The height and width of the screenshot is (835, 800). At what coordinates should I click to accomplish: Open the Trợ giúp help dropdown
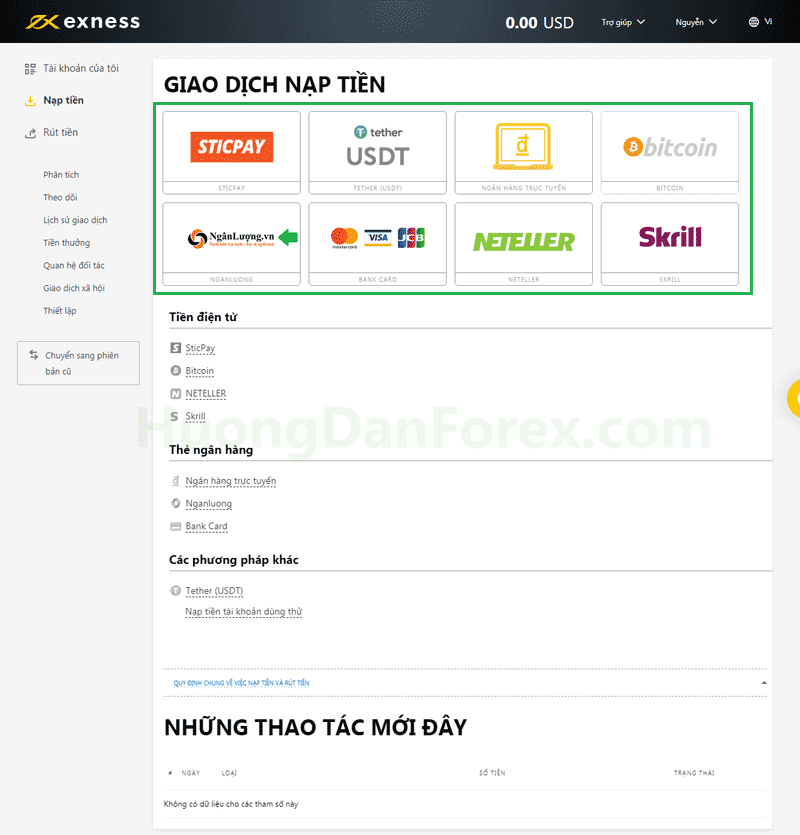click(x=623, y=22)
